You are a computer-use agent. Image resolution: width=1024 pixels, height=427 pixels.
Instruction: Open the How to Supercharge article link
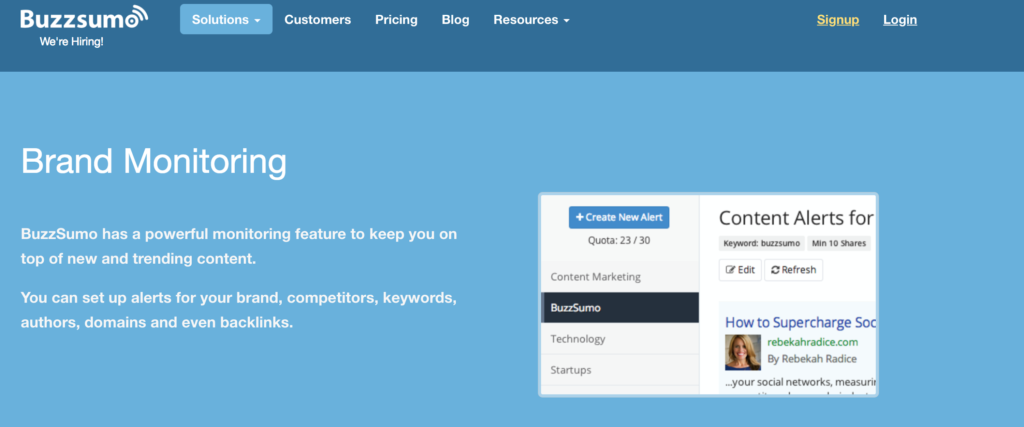(800, 323)
